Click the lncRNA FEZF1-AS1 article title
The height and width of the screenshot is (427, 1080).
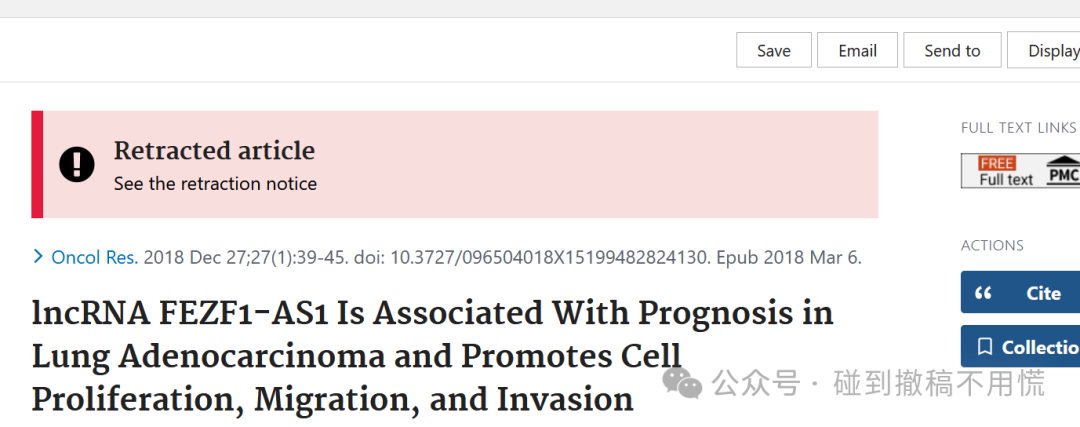(432, 357)
